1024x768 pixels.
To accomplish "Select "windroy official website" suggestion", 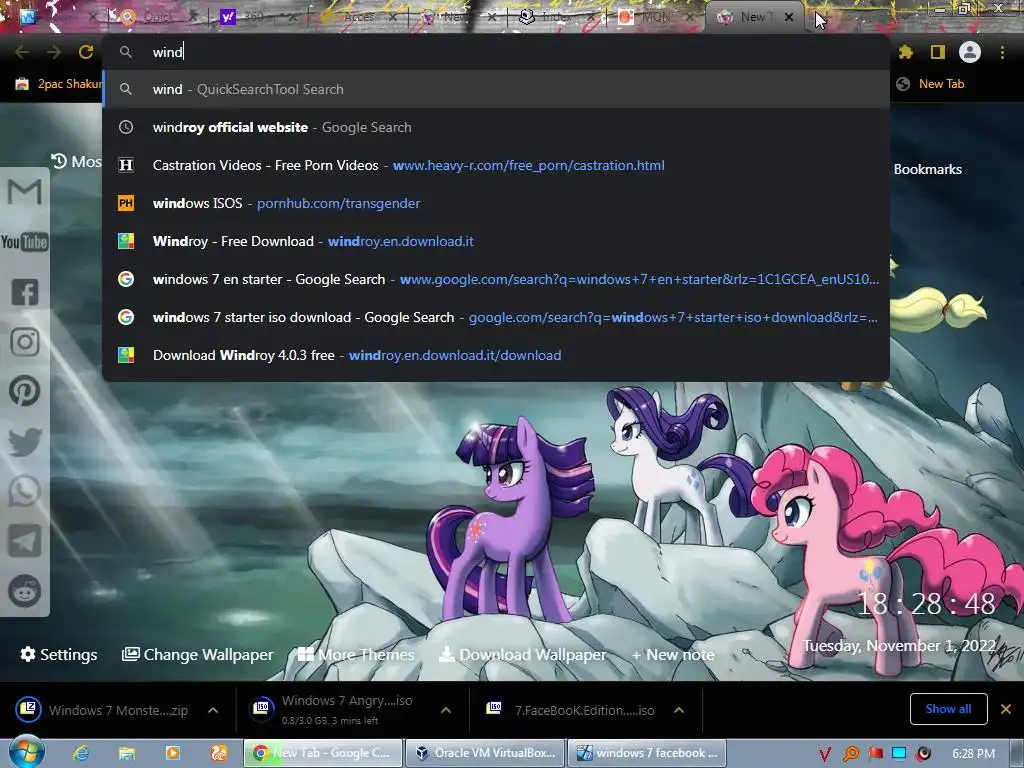I will pos(496,127).
